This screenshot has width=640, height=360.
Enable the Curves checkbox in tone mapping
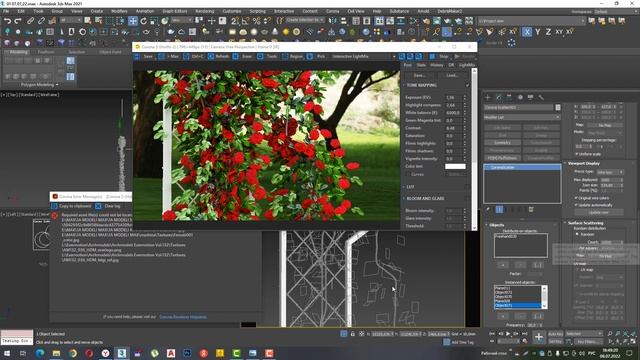[x=408, y=174]
